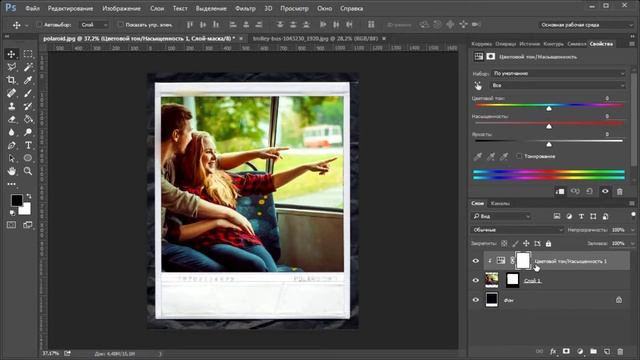The image size is (640, 360).
Task: Select the History Brush tool
Action: tap(28, 106)
